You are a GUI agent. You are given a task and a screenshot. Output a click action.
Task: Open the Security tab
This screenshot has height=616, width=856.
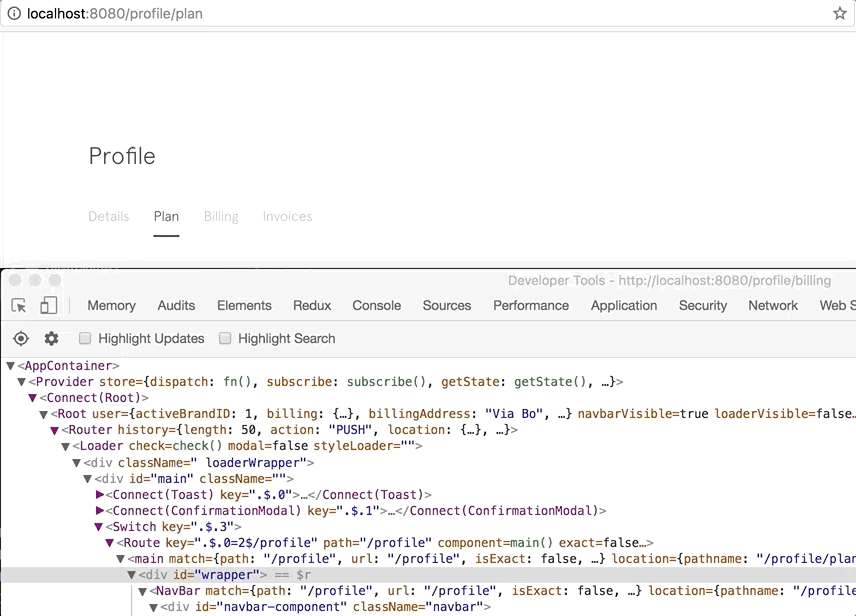[703, 305]
